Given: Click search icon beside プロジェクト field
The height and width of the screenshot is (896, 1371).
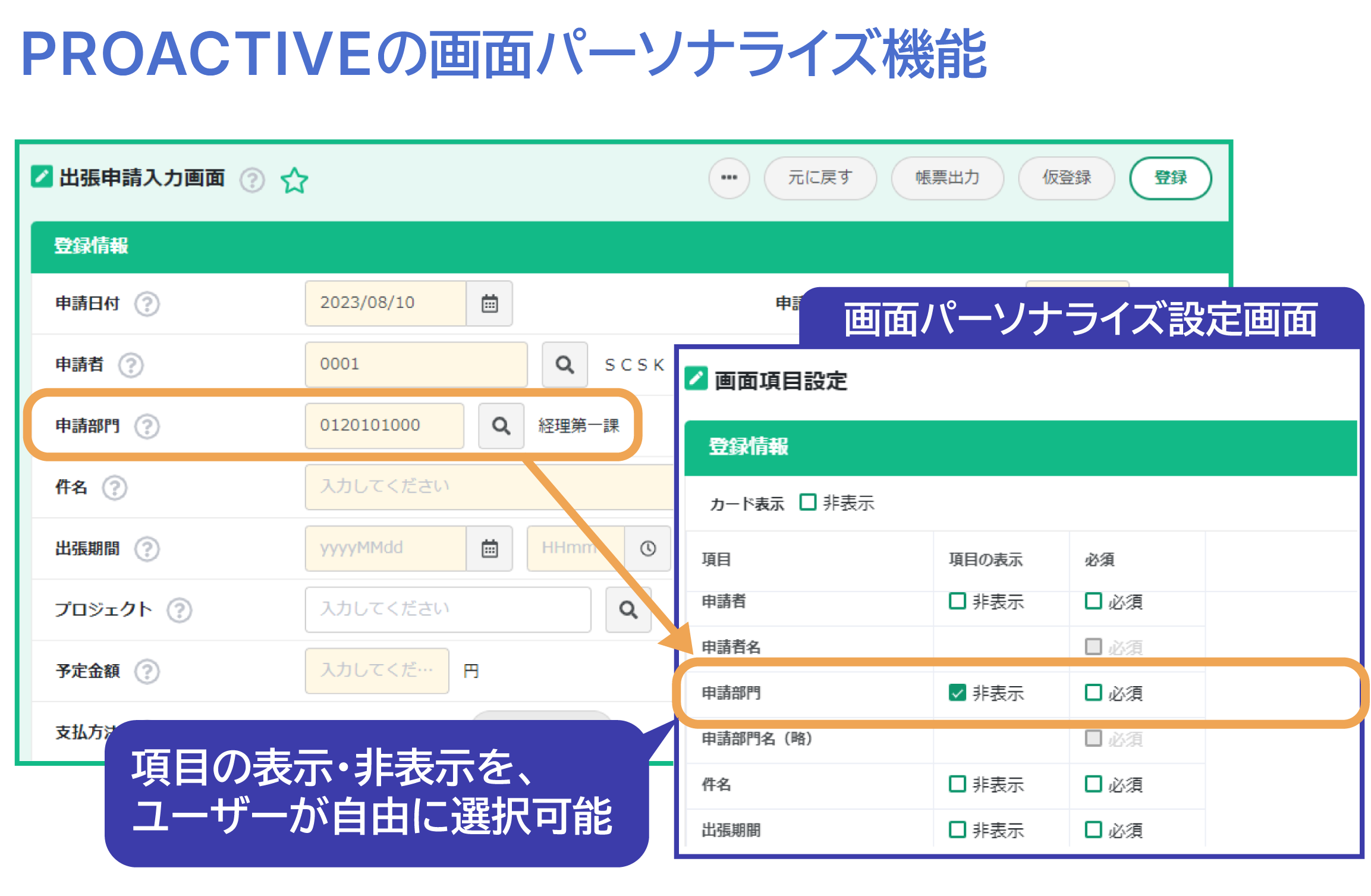Looking at the screenshot, I should [628, 609].
